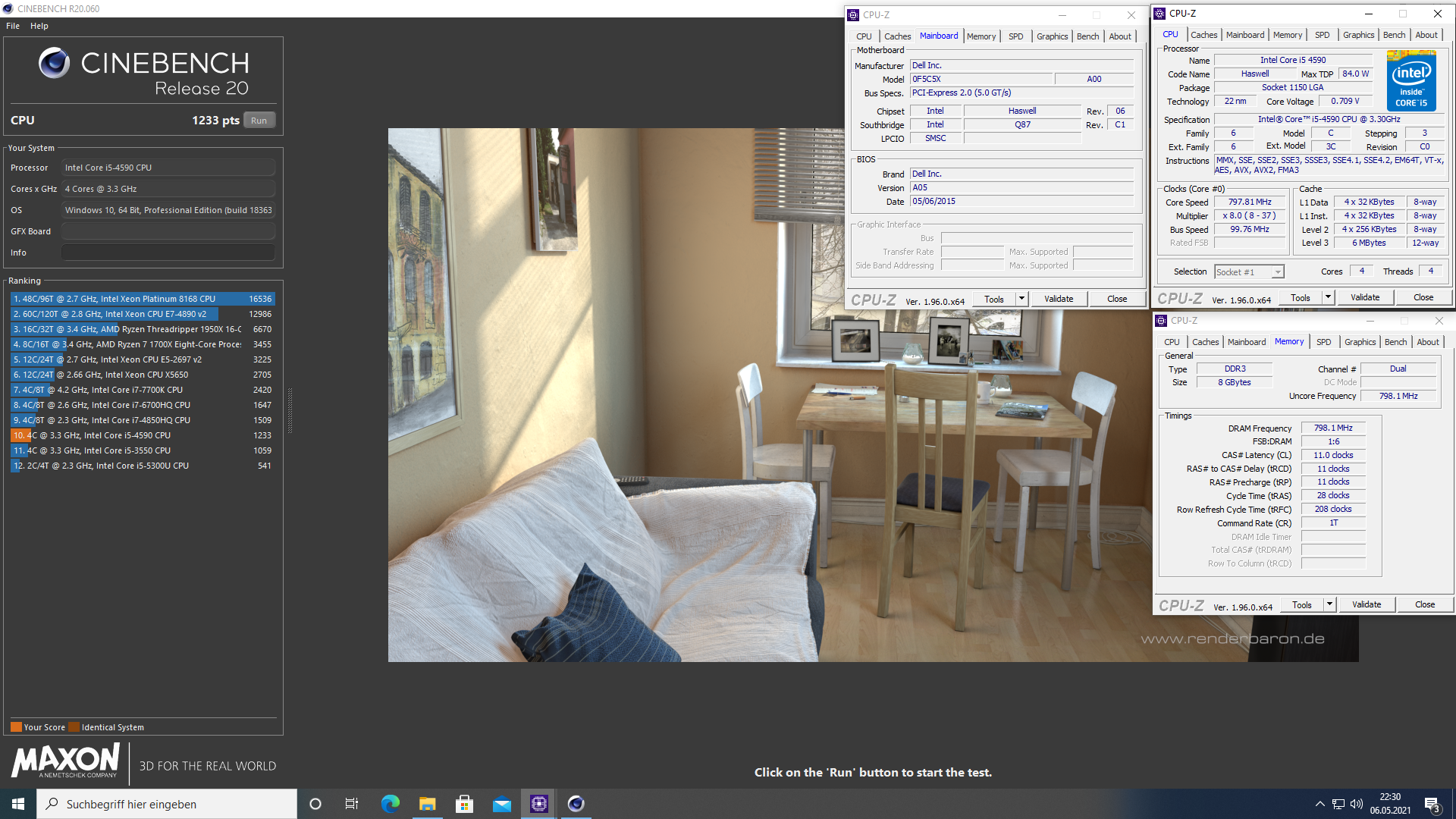Show hidden system tray icons
1456x819 pixels.
coord(1319,804)
